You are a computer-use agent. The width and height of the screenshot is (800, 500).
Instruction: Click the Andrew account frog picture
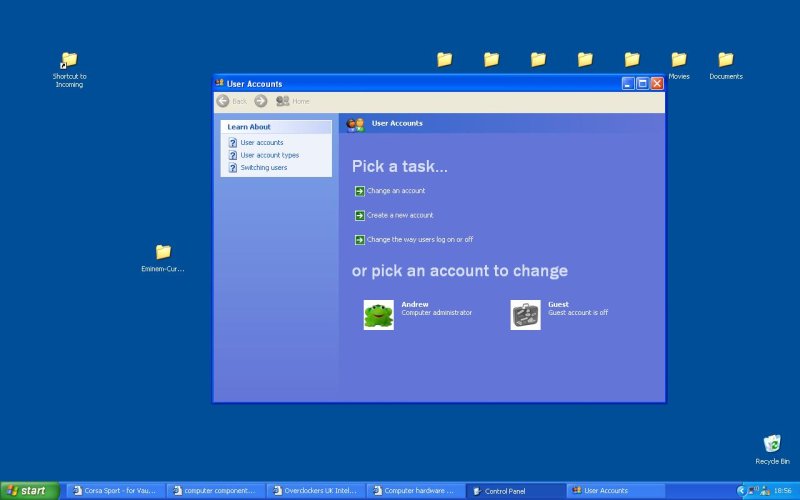(378, 315)
